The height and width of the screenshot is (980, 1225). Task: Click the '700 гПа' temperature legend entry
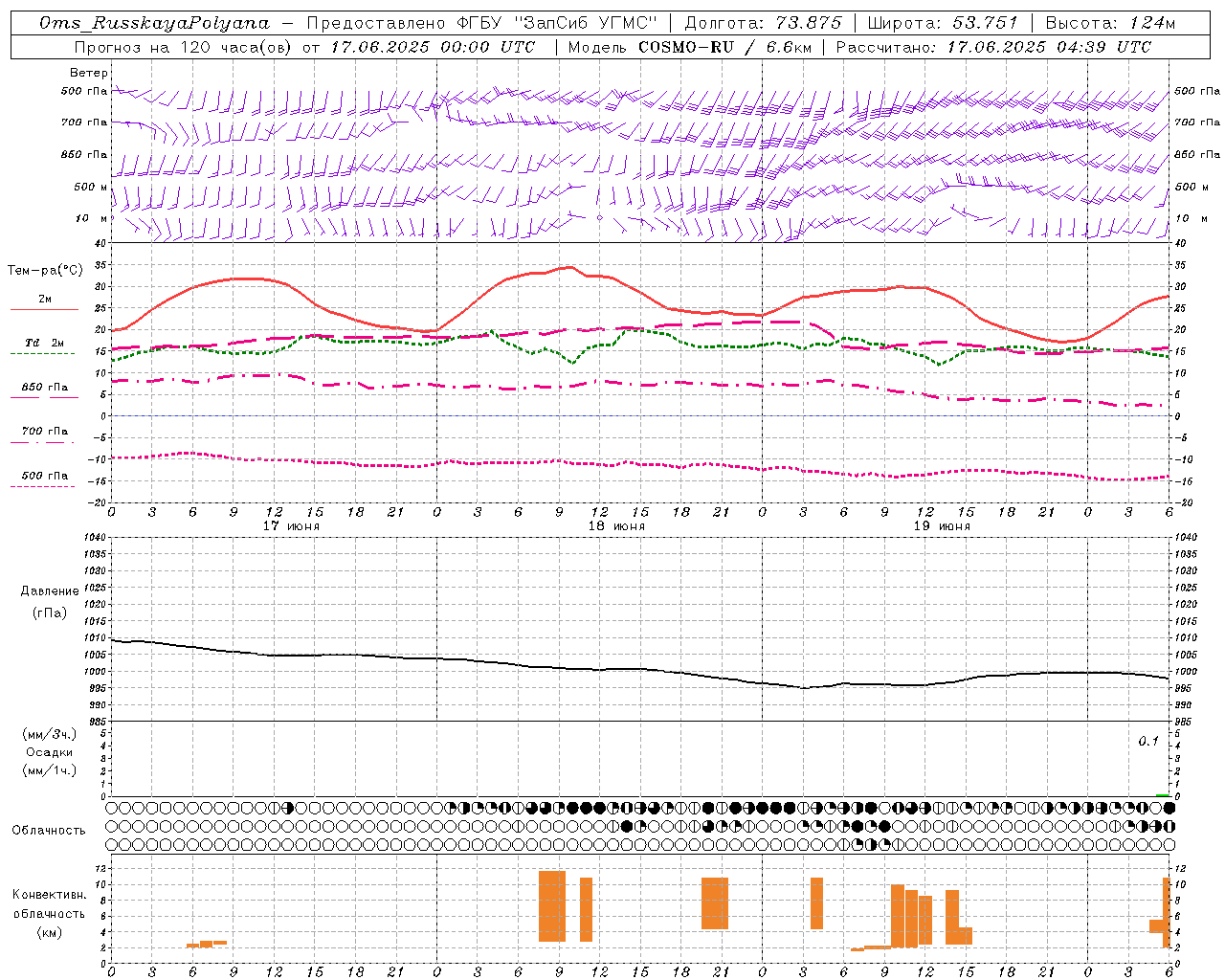tap(44, 432)
